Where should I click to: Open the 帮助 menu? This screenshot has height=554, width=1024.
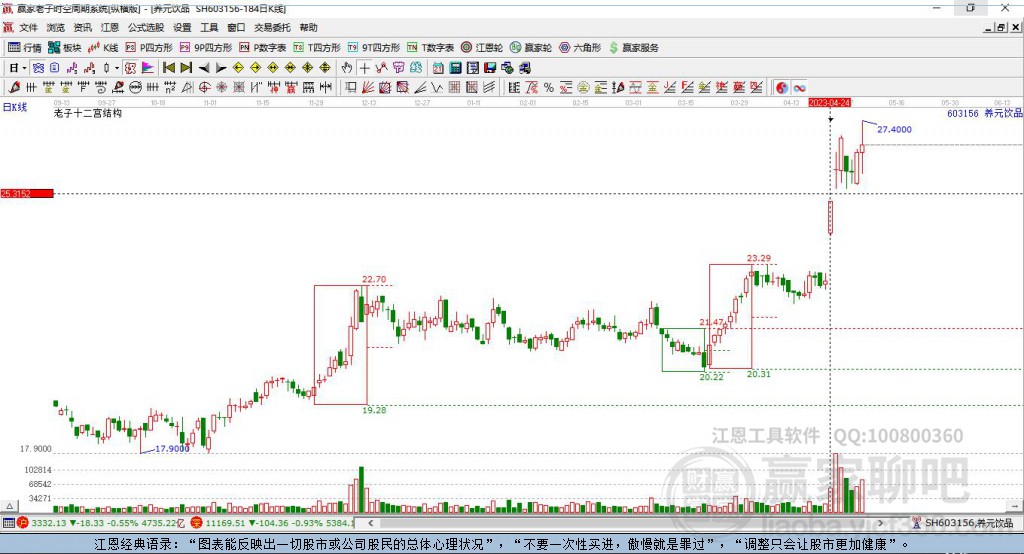(308, 27)
